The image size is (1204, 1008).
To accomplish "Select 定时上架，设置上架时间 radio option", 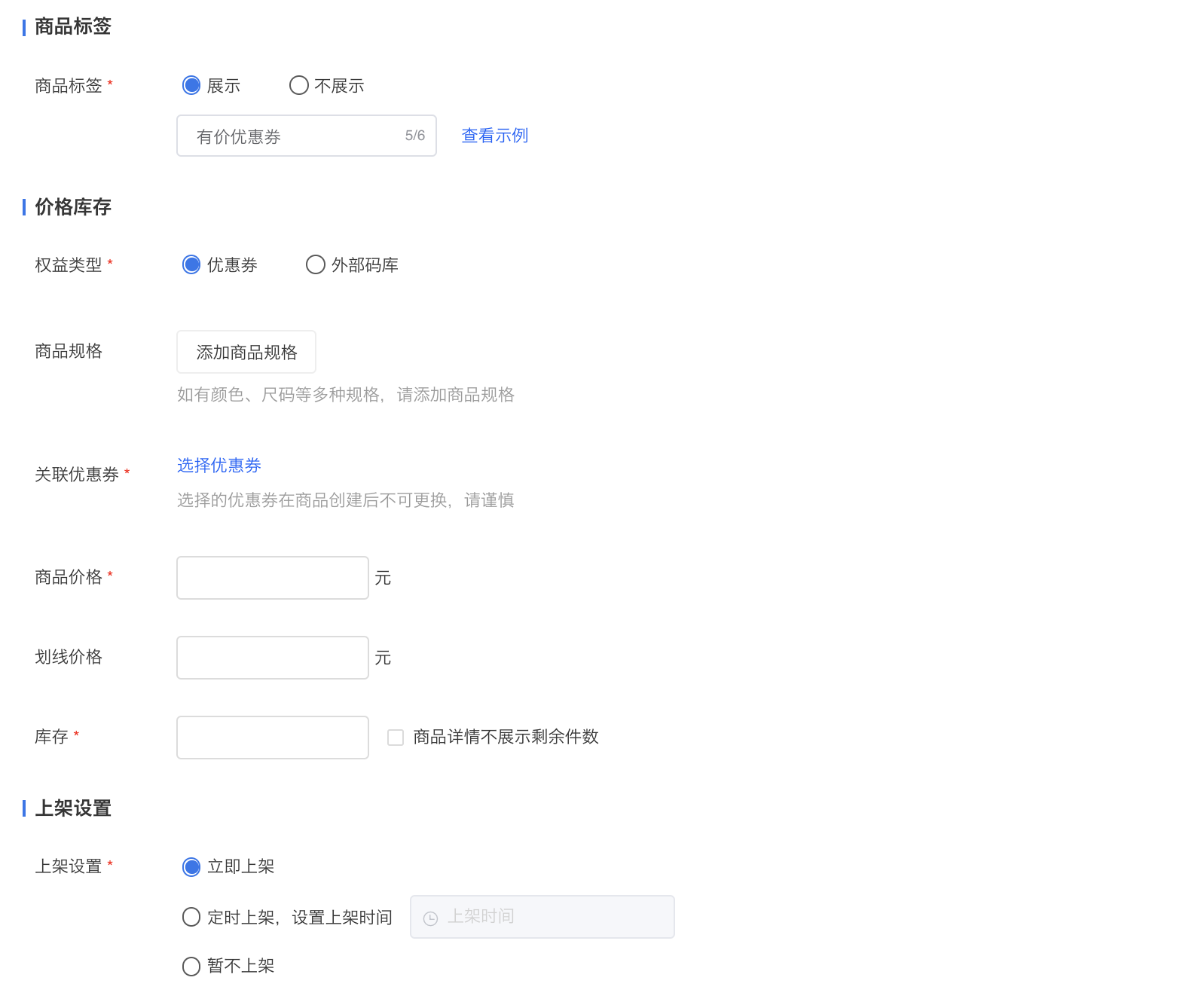I will click(x=191, y=917).
